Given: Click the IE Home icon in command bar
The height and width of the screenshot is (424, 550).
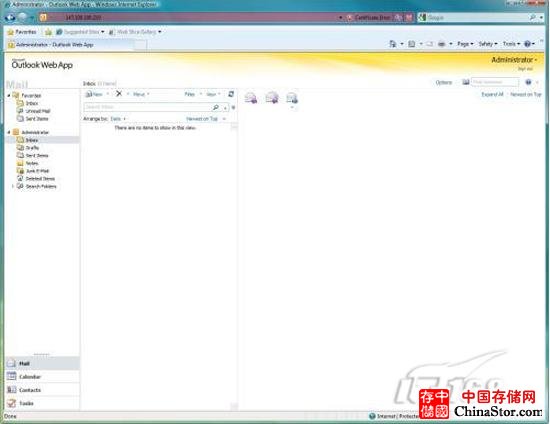Looking at the screenshot, I should (x=393, y=44).
